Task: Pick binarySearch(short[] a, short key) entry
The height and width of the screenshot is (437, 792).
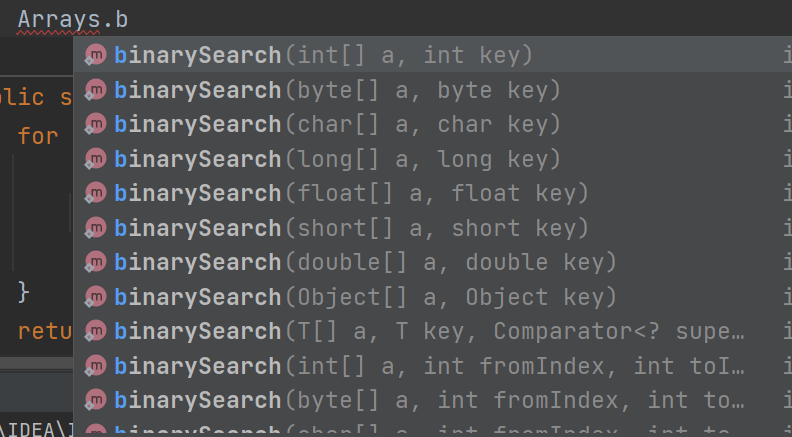Action: [433, 227]
